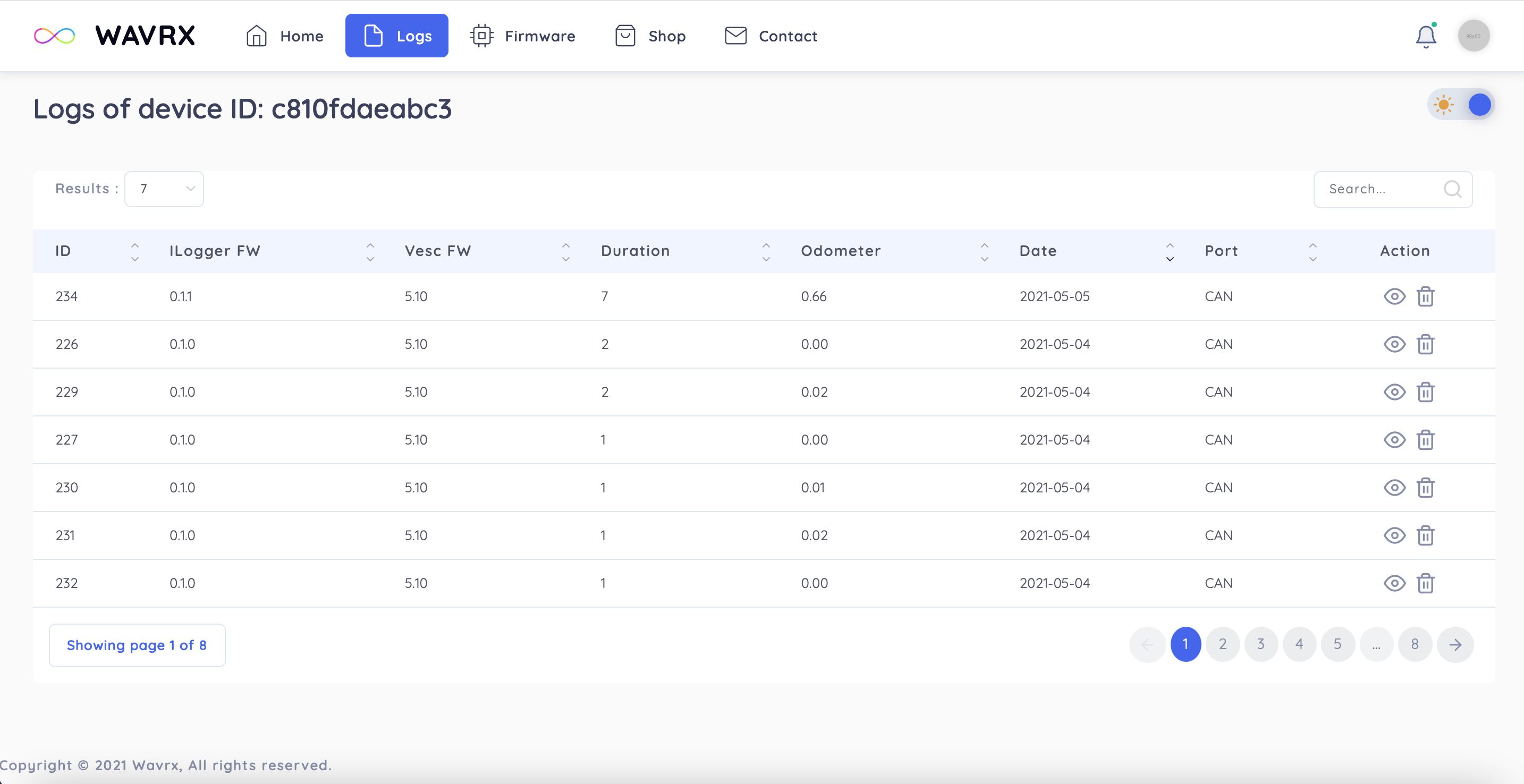The width and height of the screenshot is (1524, 784).
Task: Delete log 234 with trash icon
Action: tap(1425, 296)
